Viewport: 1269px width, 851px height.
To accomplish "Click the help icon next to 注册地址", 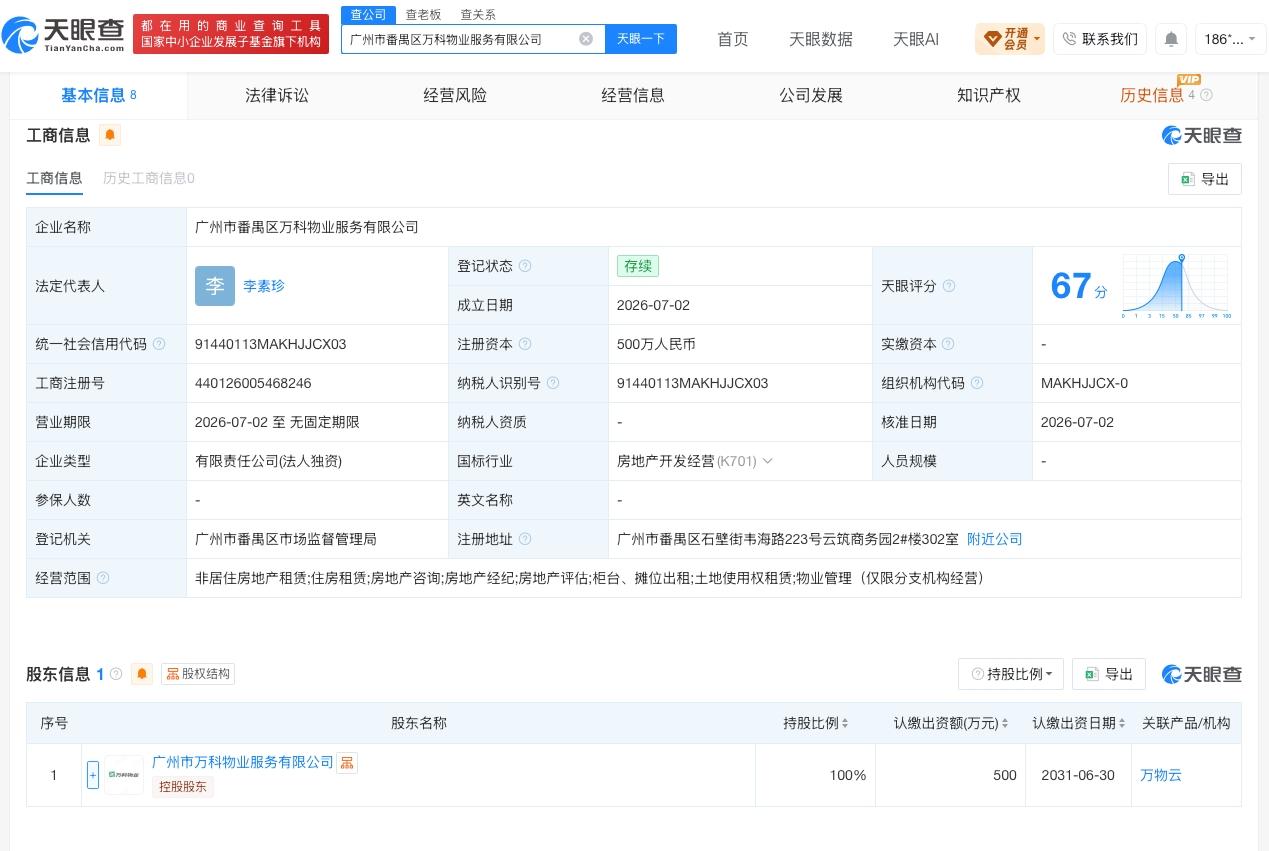I will pyautogui.click(x=525, y=539).
